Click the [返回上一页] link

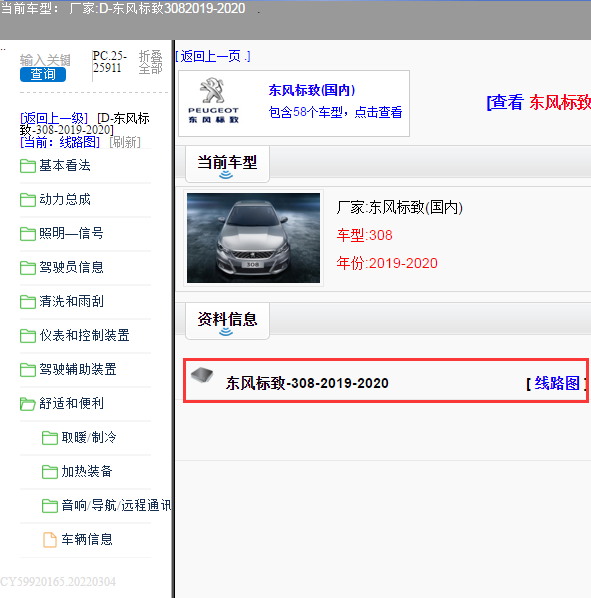pyautogui.click(x=213, y=56)
